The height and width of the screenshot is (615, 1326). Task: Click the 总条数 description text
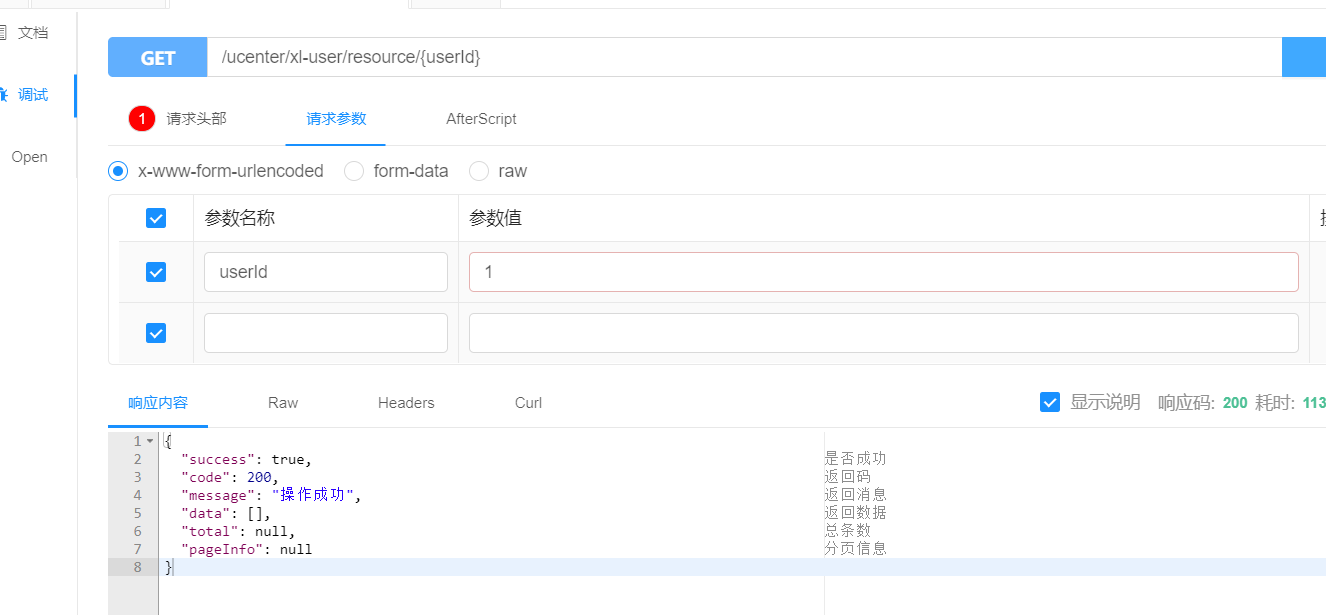(847, 531)
